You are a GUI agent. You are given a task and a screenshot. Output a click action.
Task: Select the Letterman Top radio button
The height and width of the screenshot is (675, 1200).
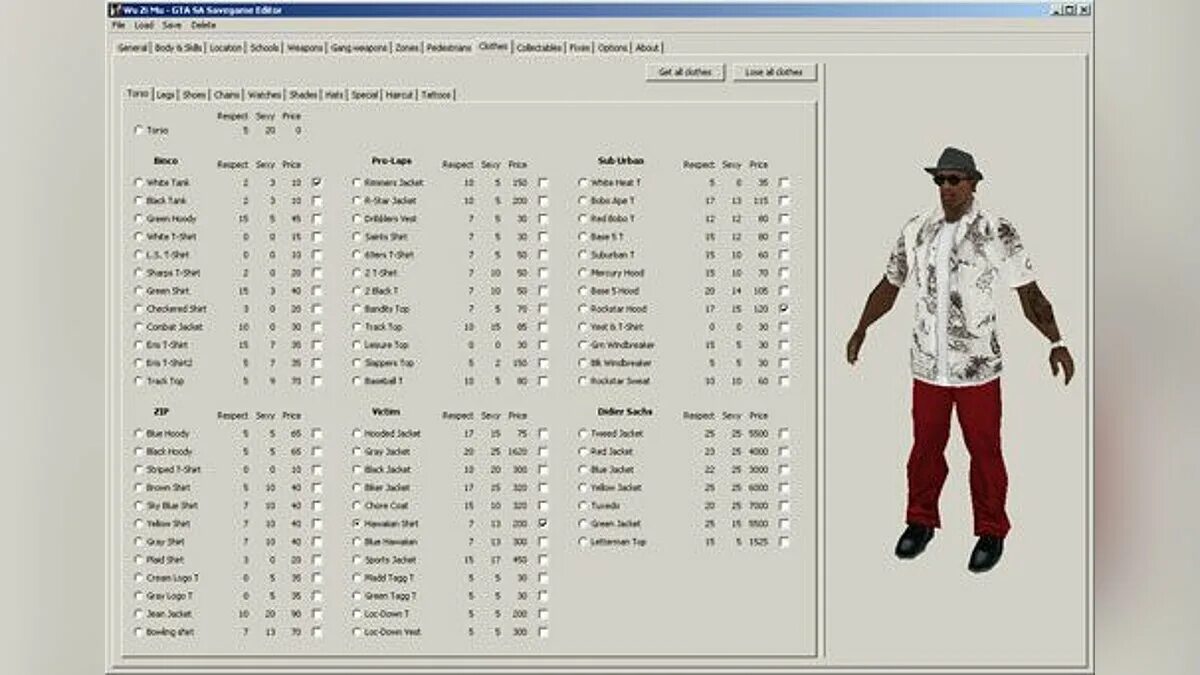[583, 542]
